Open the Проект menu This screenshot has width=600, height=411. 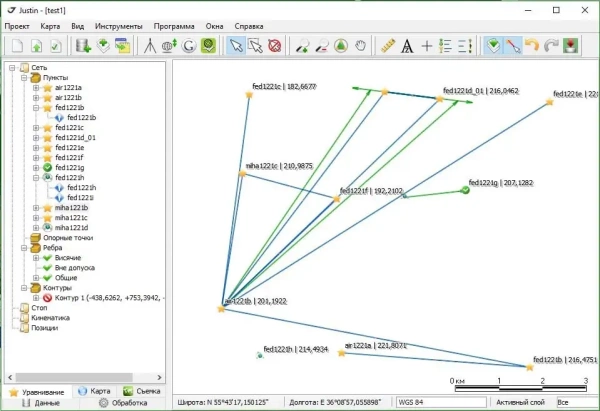pyautogui.click(x=17, y=26)
